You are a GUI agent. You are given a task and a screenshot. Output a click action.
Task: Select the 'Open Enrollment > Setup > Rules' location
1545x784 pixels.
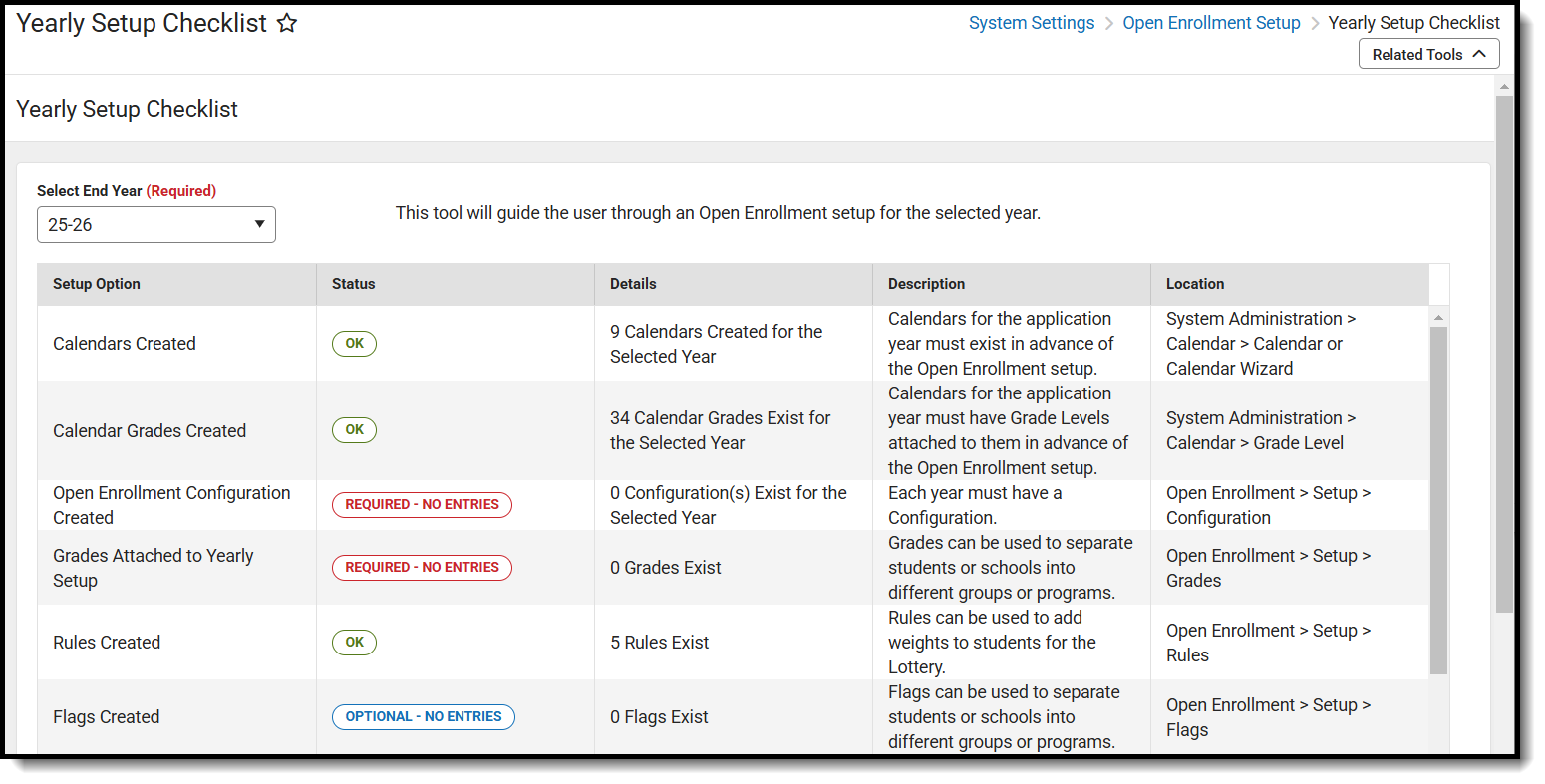point(1269,643)
